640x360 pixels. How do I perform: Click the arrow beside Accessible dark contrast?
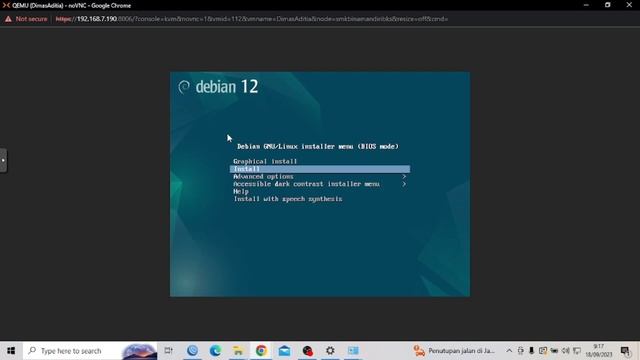pos(404,184)
